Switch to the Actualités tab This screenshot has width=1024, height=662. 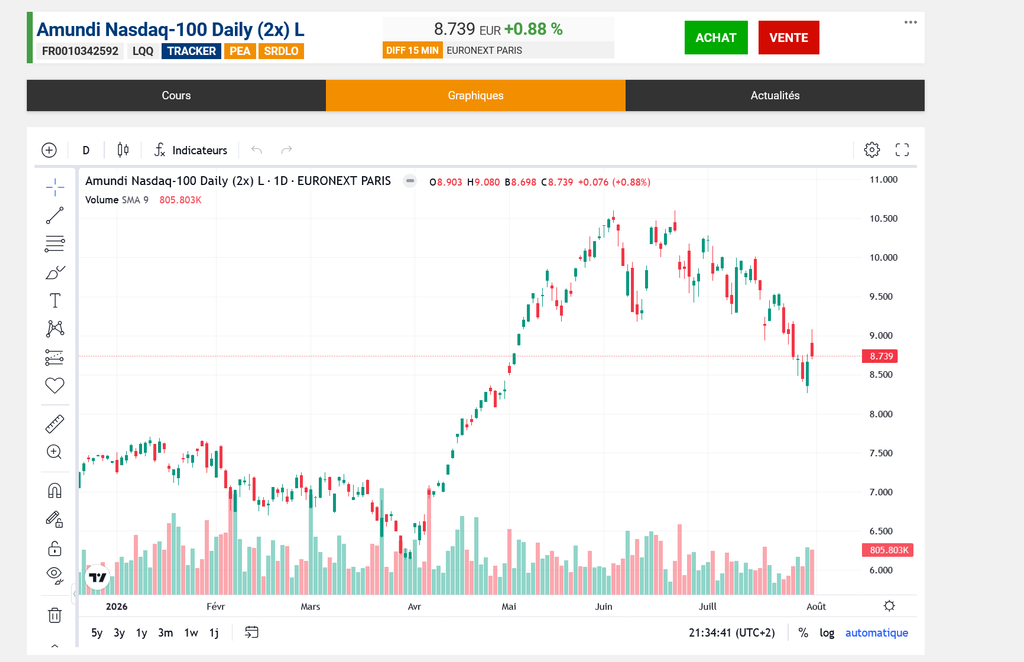tap(775, 95)
